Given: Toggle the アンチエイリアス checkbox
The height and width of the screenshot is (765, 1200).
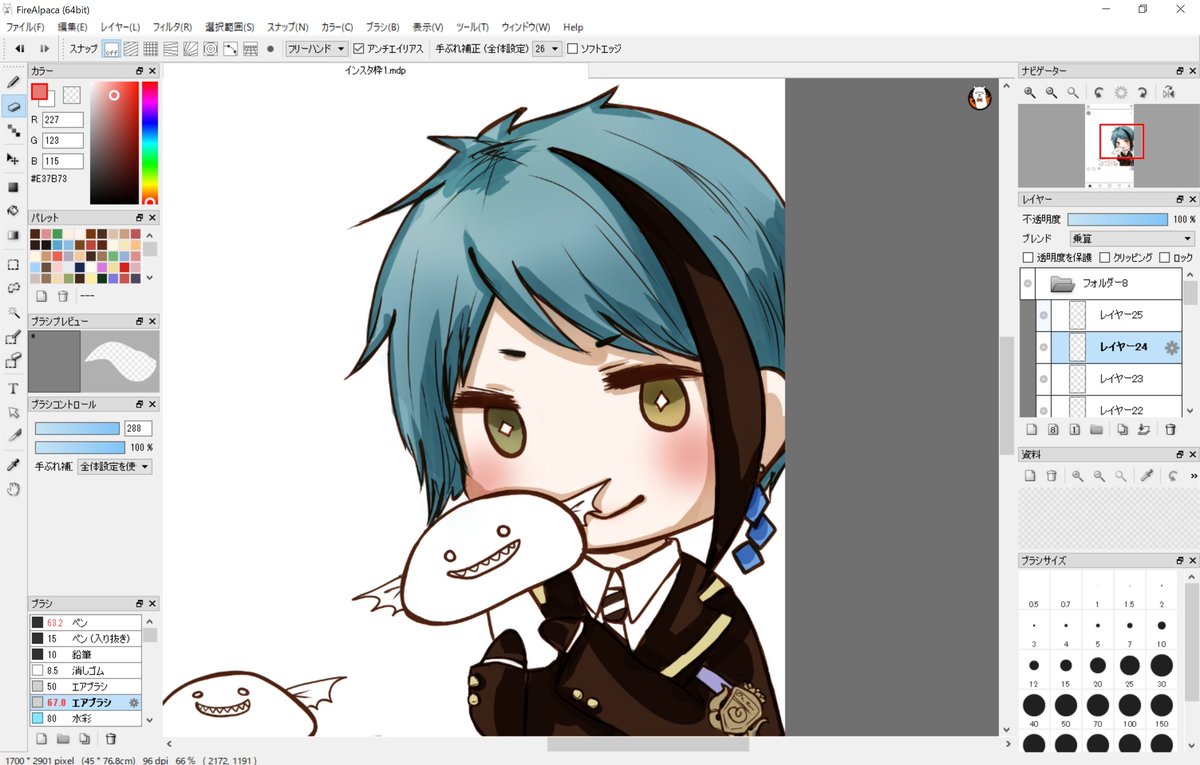Looking at the screenshot, I should tap(359, 48).
